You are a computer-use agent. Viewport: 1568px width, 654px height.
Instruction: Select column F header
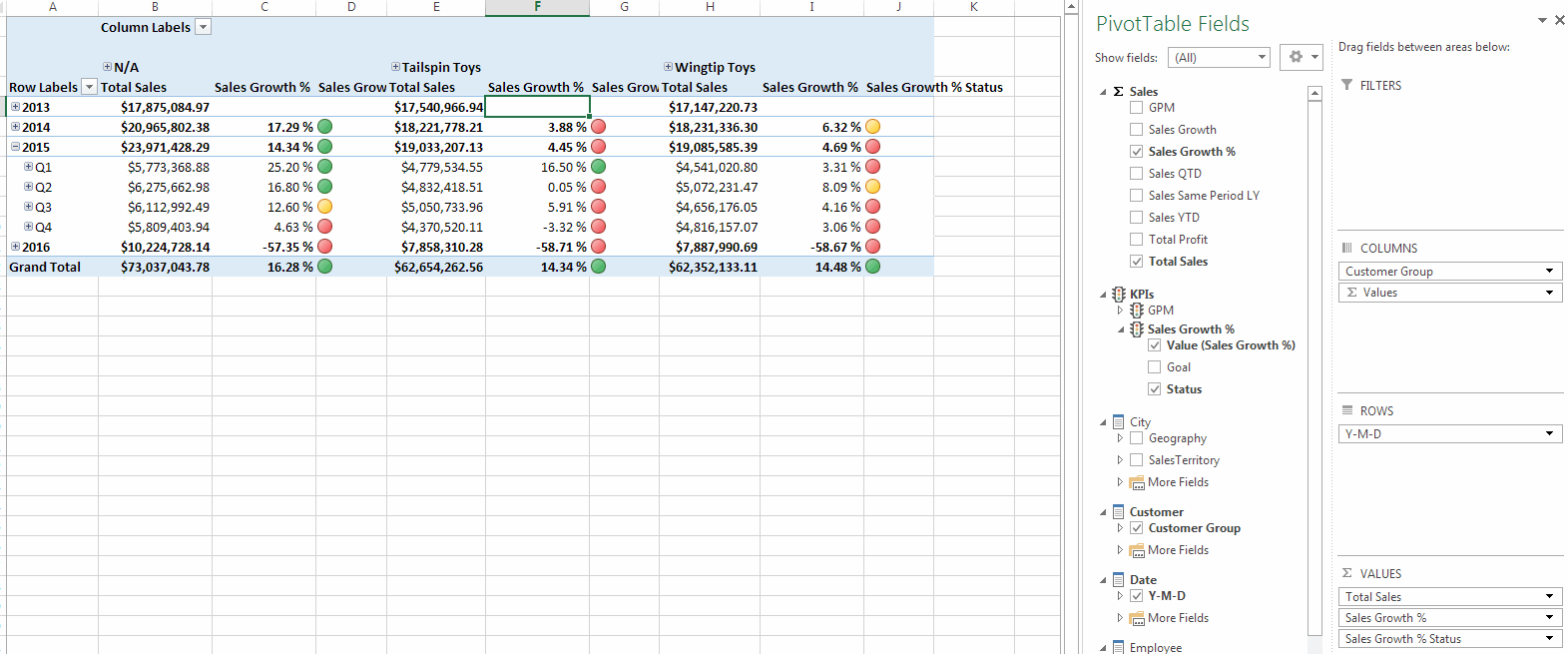[537, 7]
